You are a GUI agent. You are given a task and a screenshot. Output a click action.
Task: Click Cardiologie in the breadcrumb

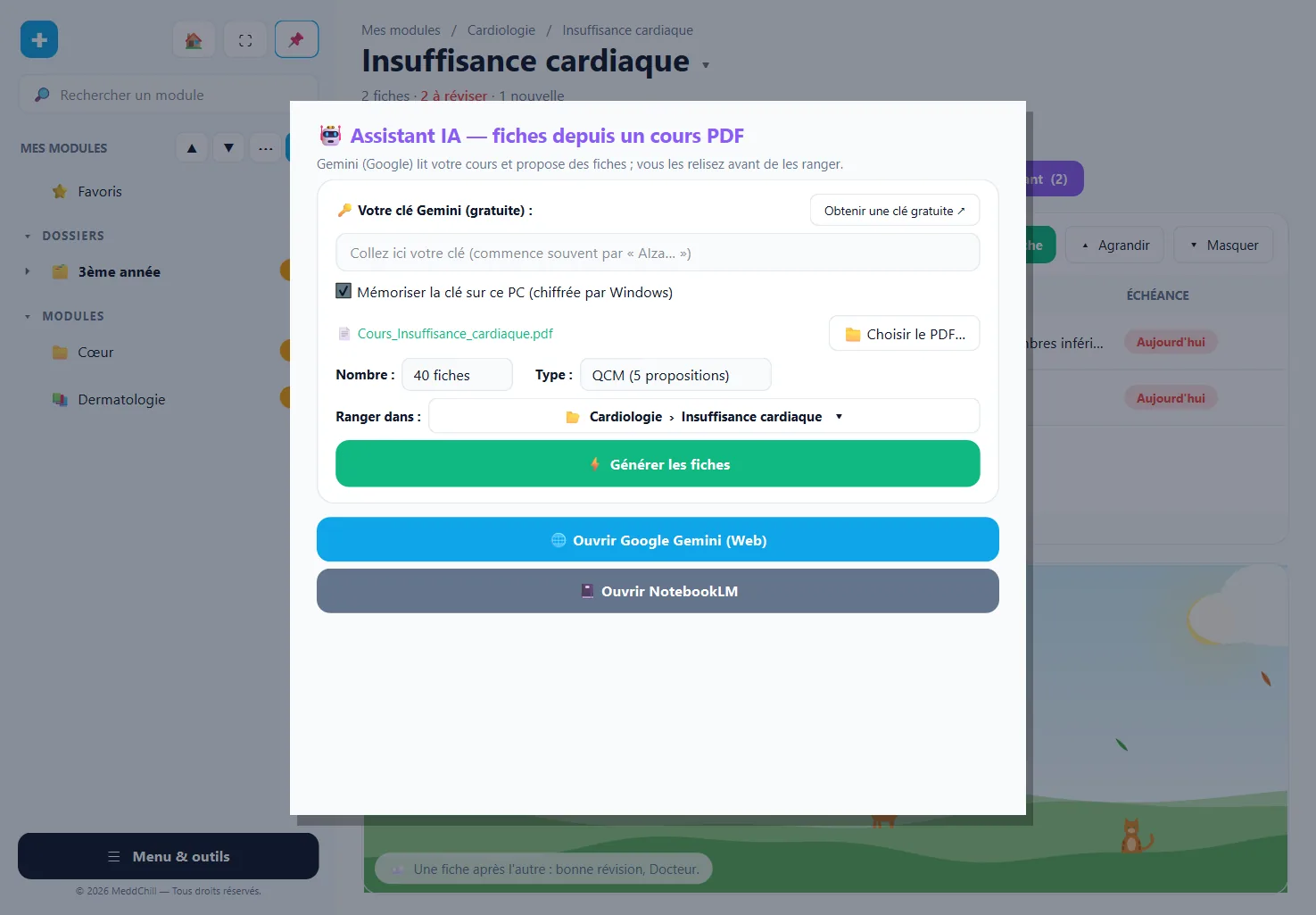point(501,30)
